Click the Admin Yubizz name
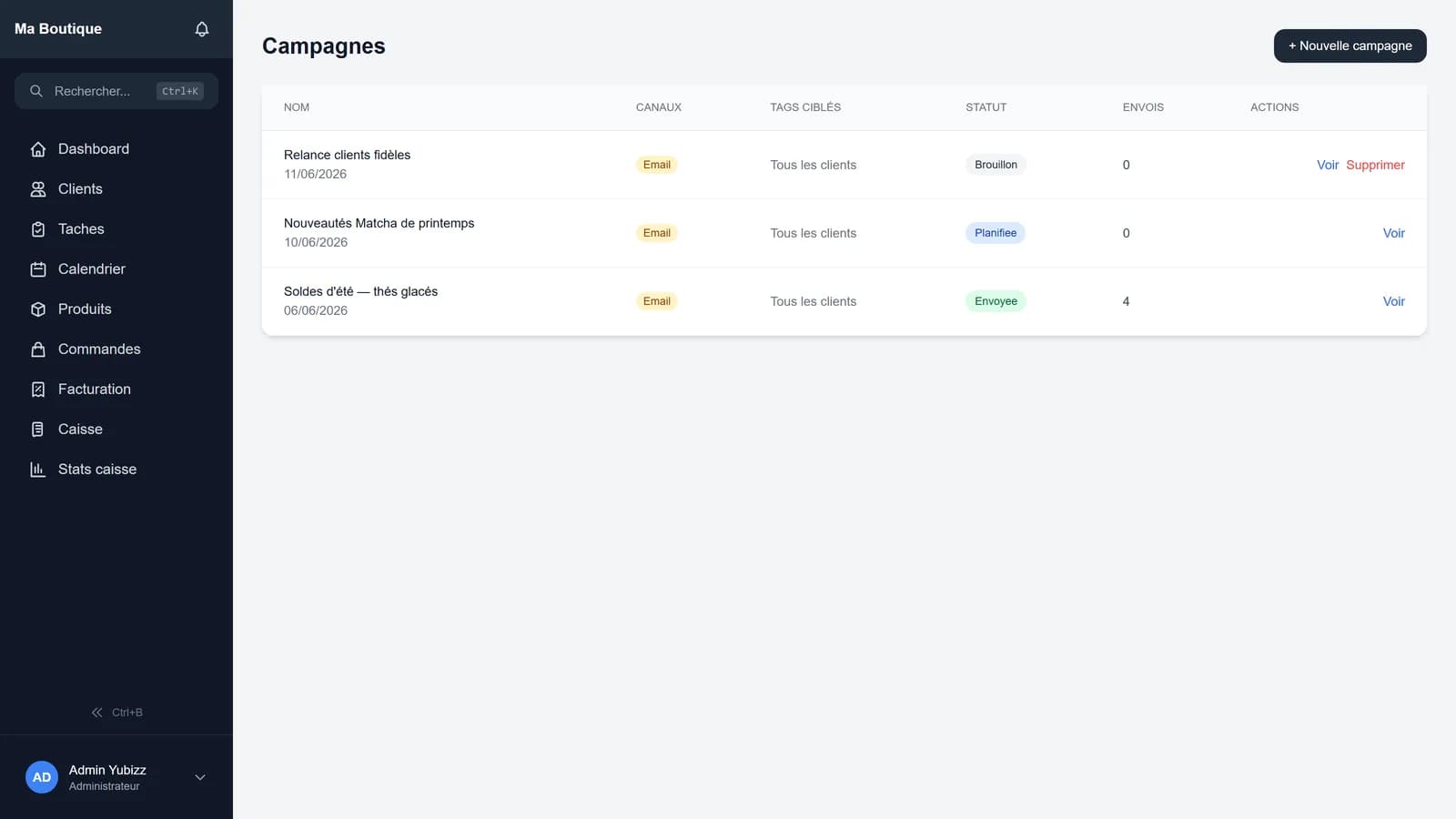Viewport: 1456px width, 819px height. tap(107, 770)
